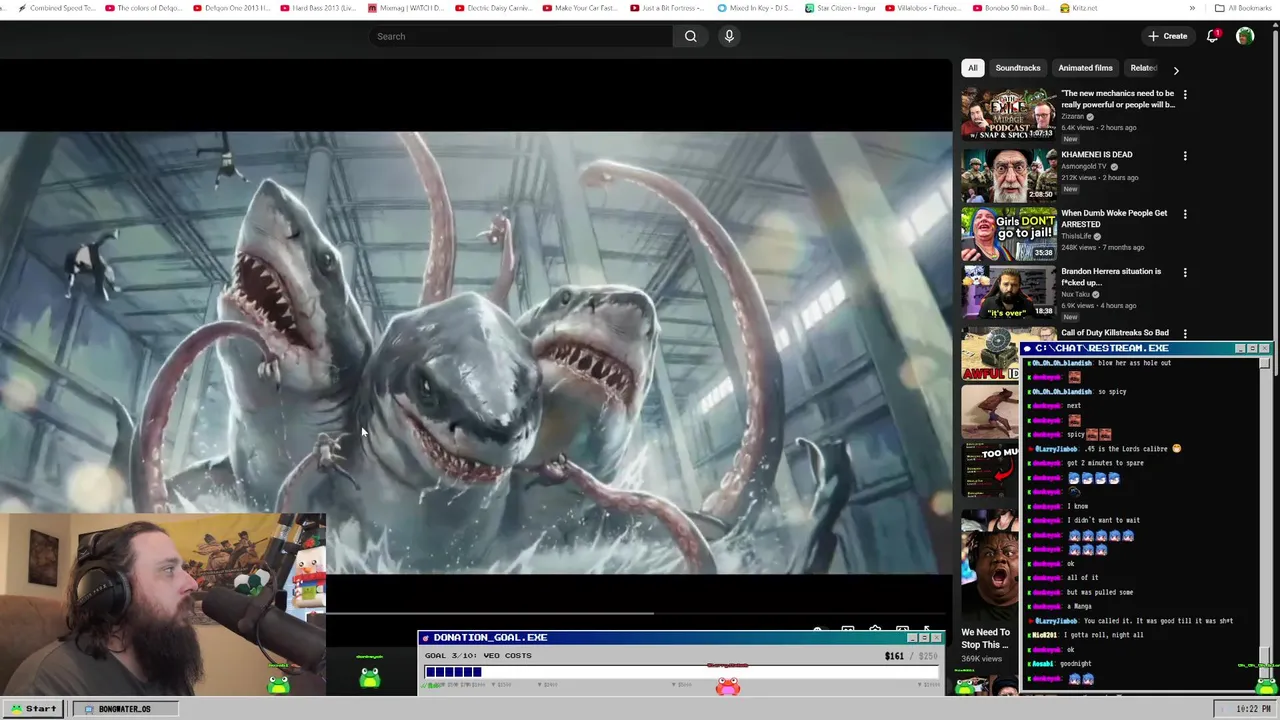1280x720 pixels.
Task: Click the donation goal progress bar
Action: 682,672
